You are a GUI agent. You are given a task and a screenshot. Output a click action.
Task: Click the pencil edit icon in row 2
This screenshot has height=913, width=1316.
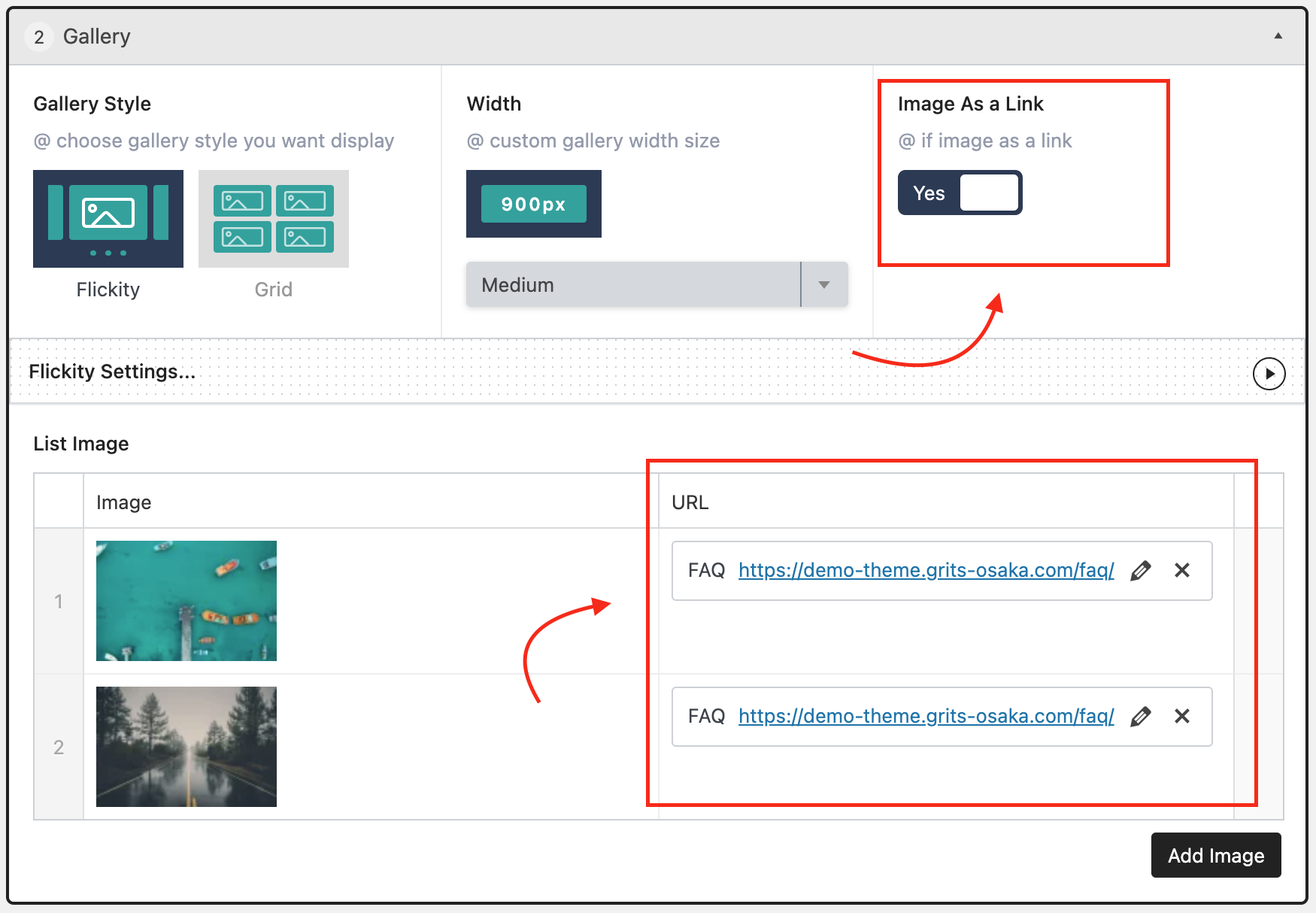(x=1140, y=717)
